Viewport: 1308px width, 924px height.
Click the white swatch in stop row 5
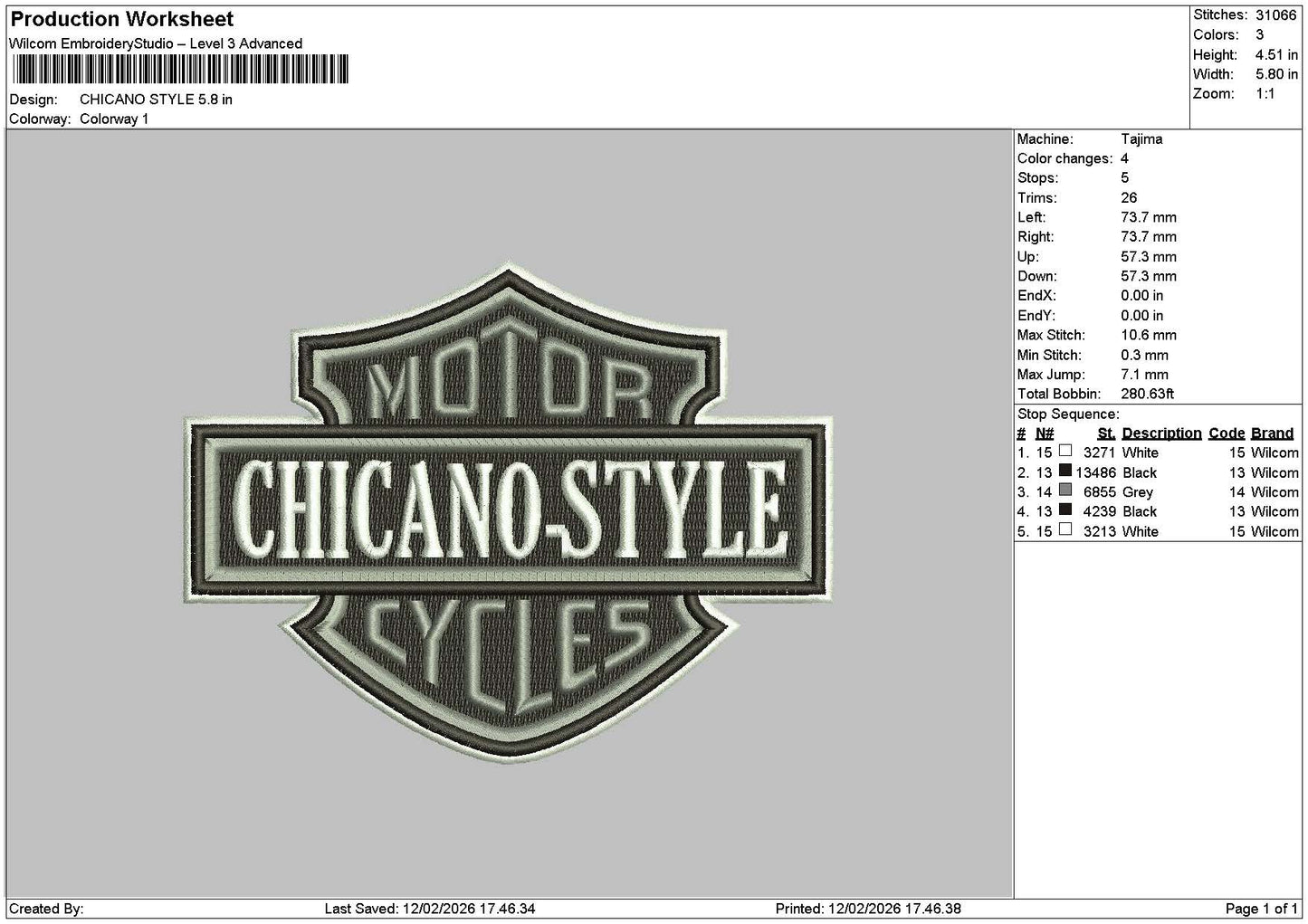tap(1065, 529)
